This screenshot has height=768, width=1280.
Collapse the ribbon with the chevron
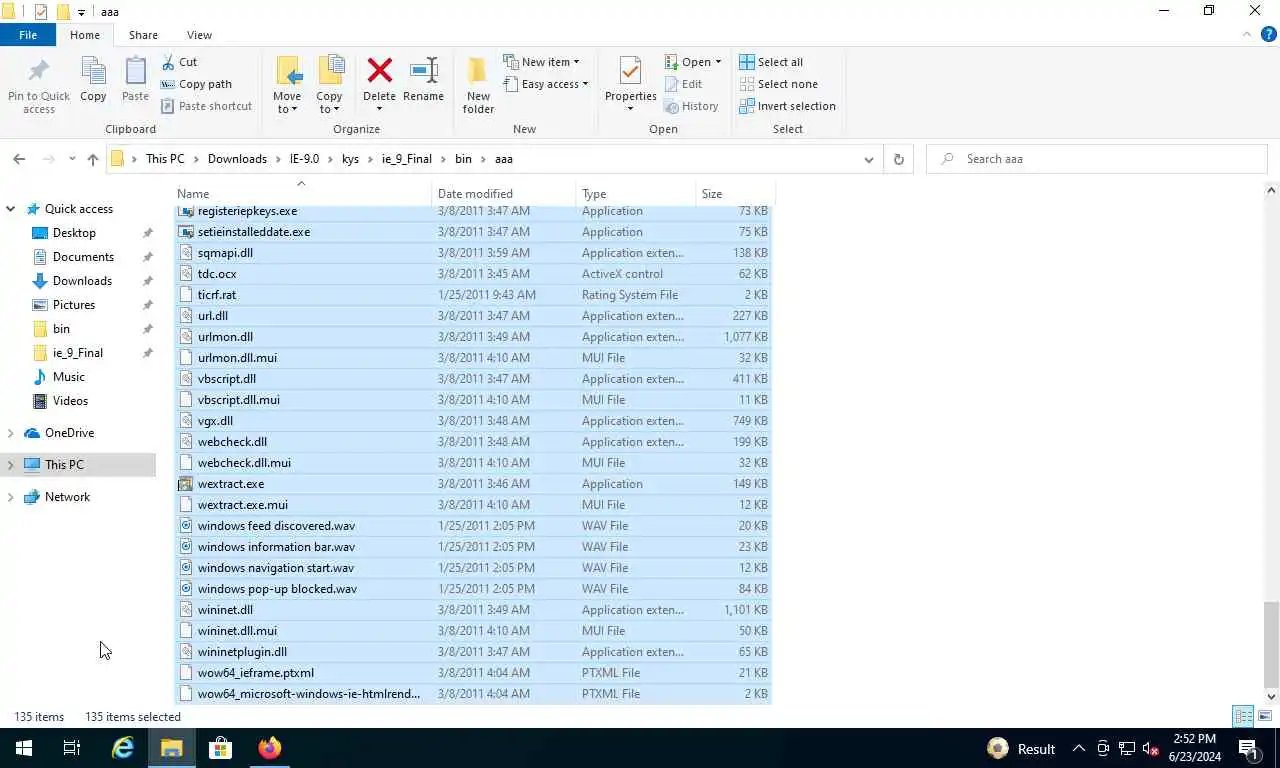1247,34
